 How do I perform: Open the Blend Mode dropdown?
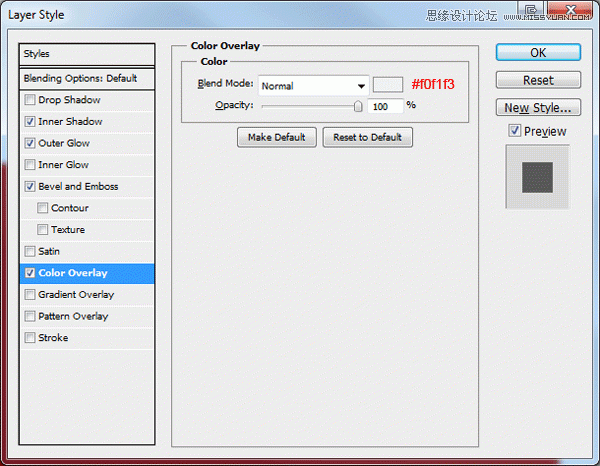(313, 86)
